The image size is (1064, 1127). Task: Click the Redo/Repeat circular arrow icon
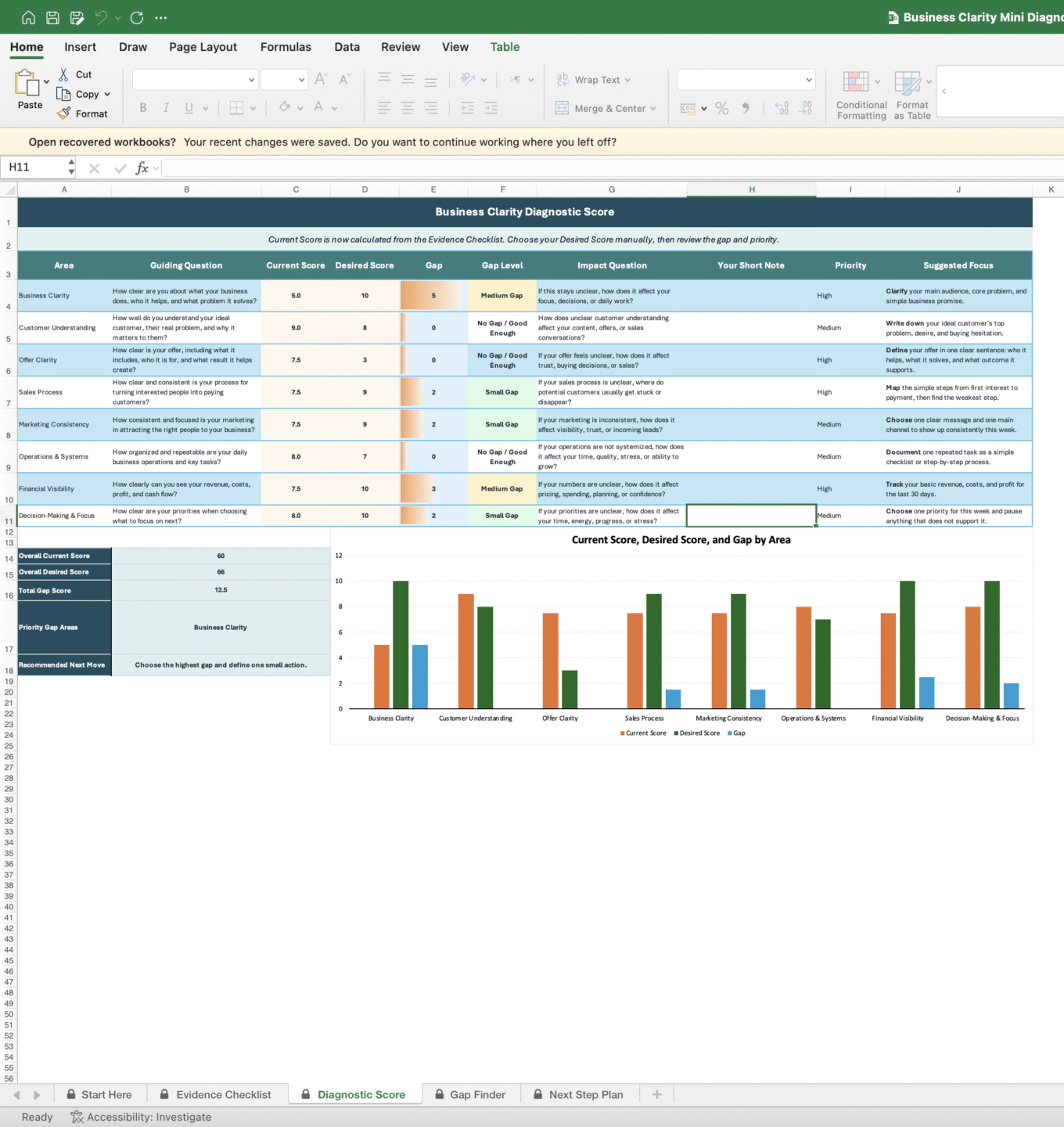[137, 17]
